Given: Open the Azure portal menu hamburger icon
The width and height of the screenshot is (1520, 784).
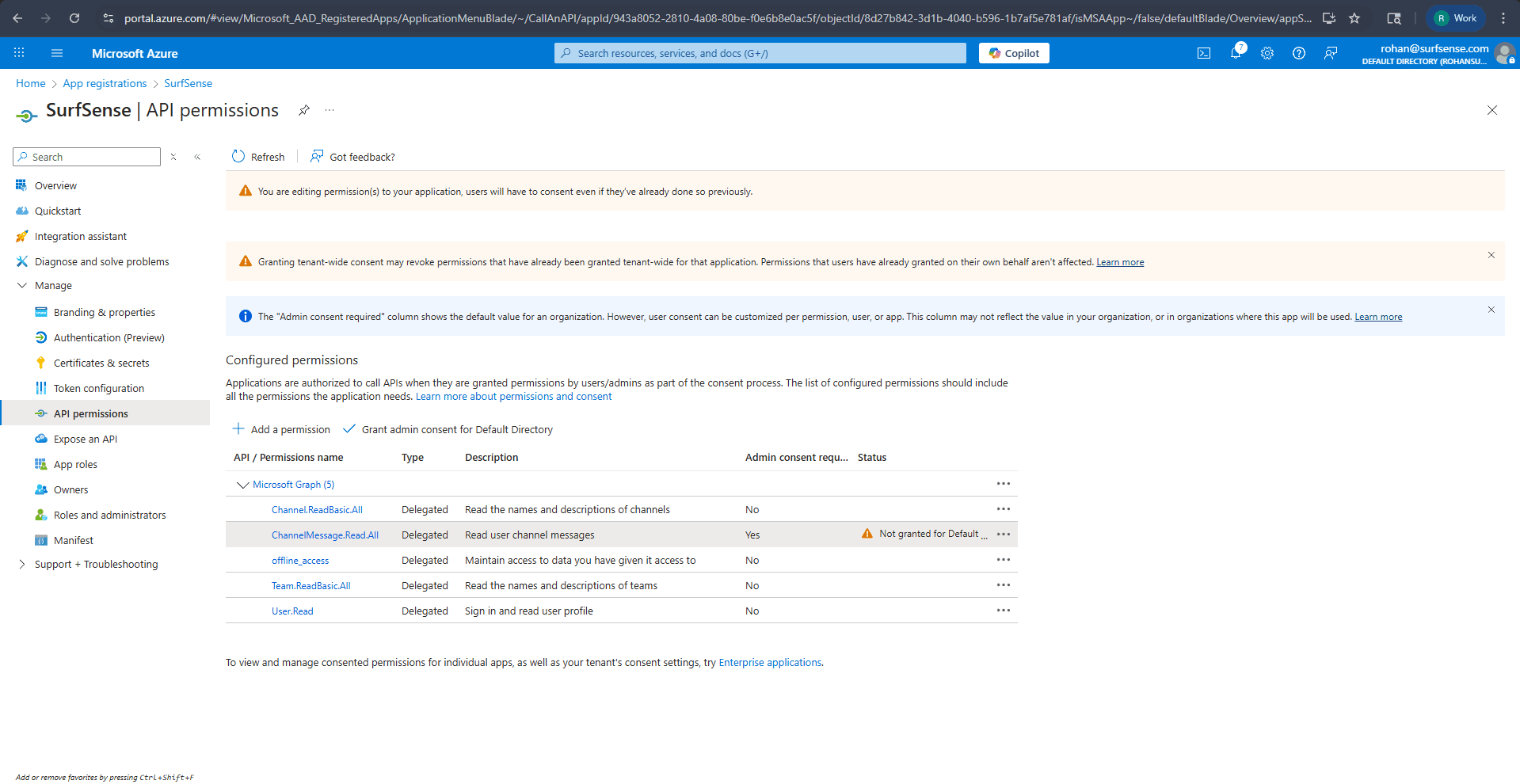Looking at the screenshot, I should coord(56,53).
